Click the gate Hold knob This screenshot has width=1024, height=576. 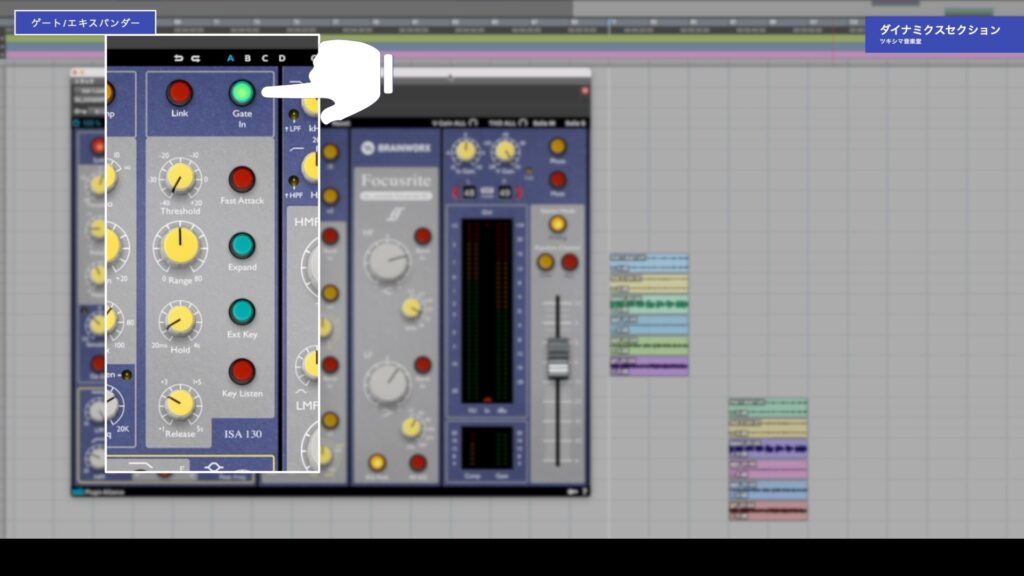point(179,320)
